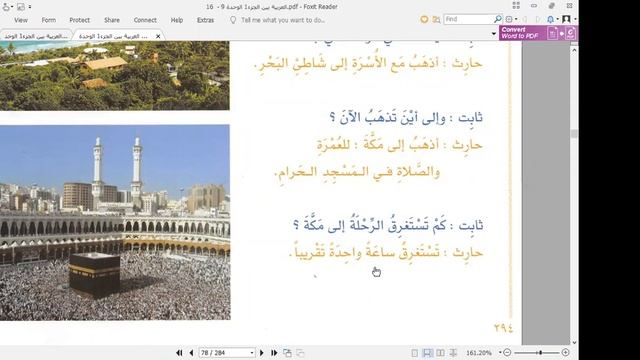Open the customize quick access toolbar arrow
This screenshot has width=640, height=360.
(x=30, y=7)
